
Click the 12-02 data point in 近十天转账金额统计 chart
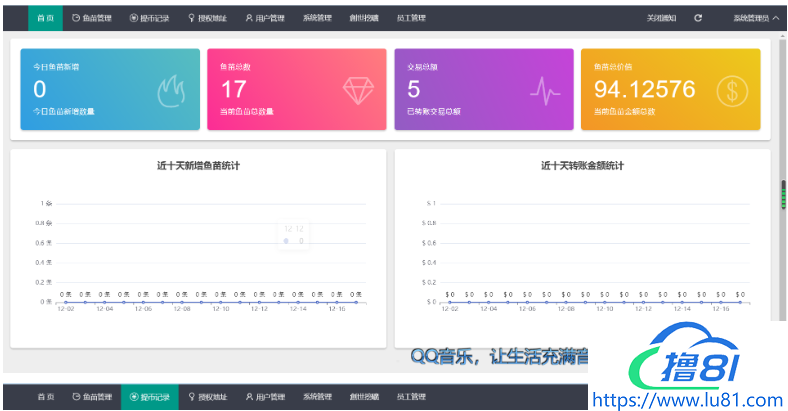pyautogui.click(x=450, y=301)
